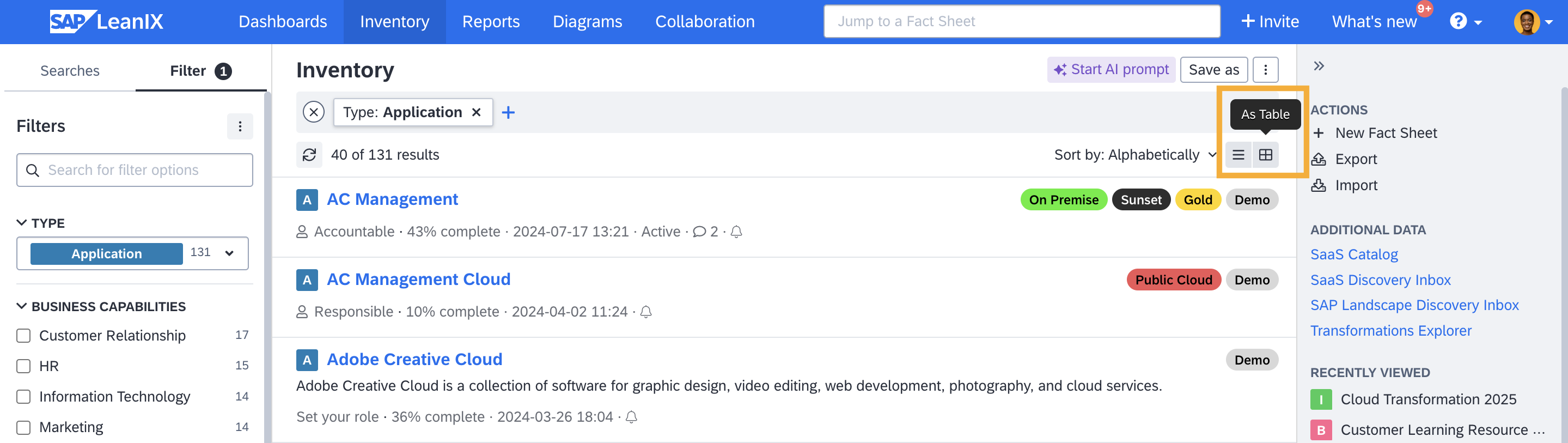Open the Reports tab

point(491,21)
